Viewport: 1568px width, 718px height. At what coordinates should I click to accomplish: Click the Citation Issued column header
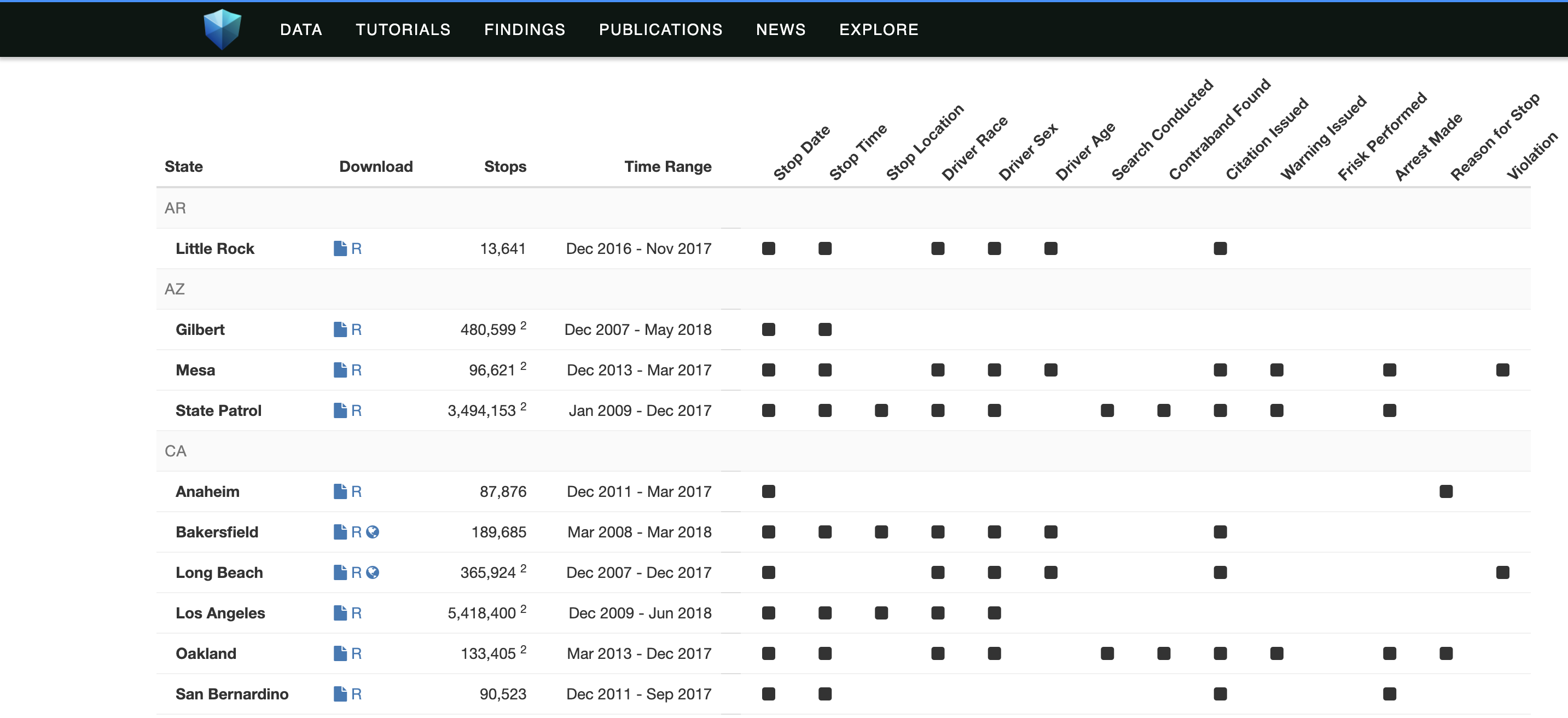click(1266, 139)
